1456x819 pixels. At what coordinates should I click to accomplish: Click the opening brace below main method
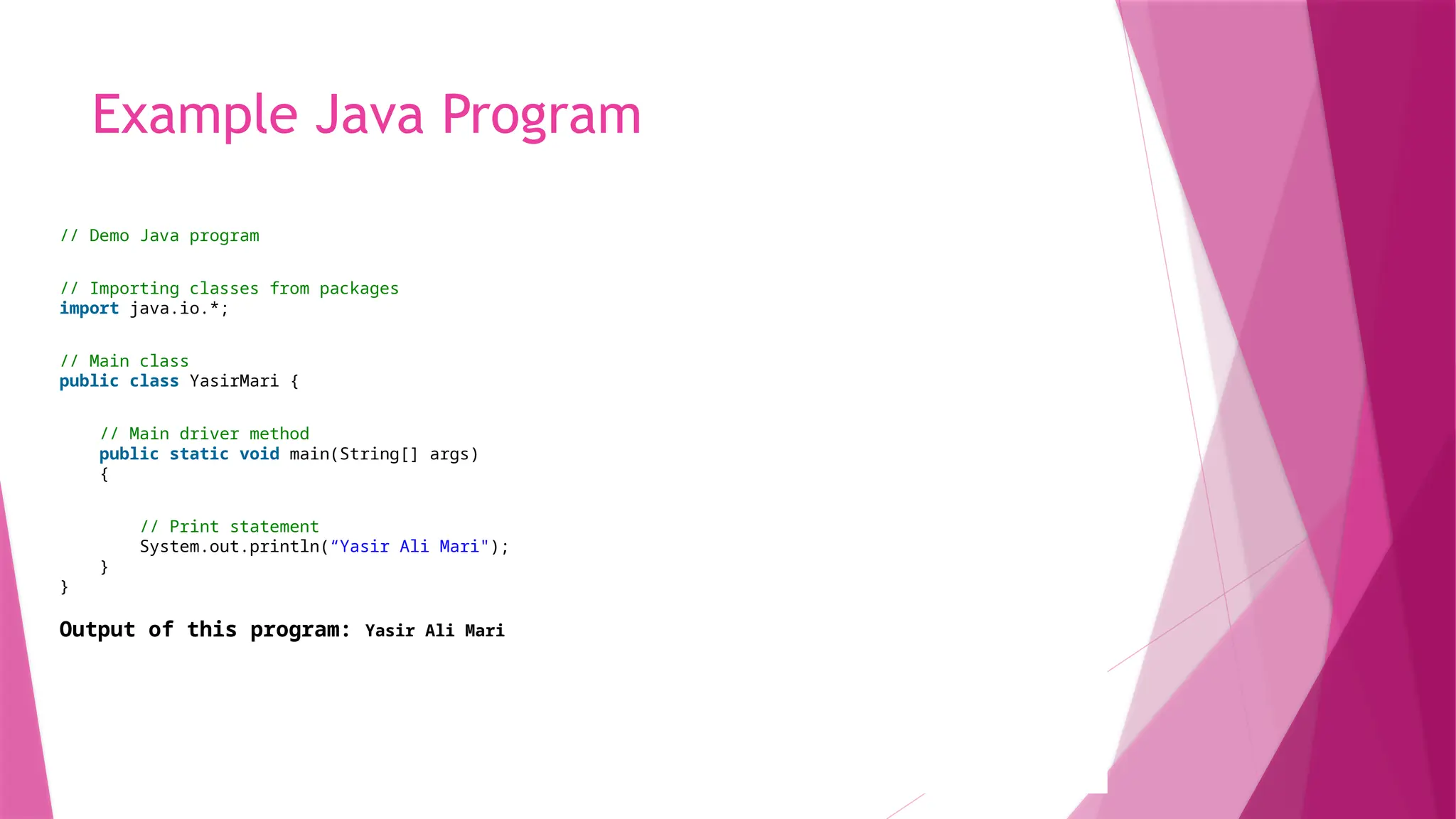tap(105, 474)
